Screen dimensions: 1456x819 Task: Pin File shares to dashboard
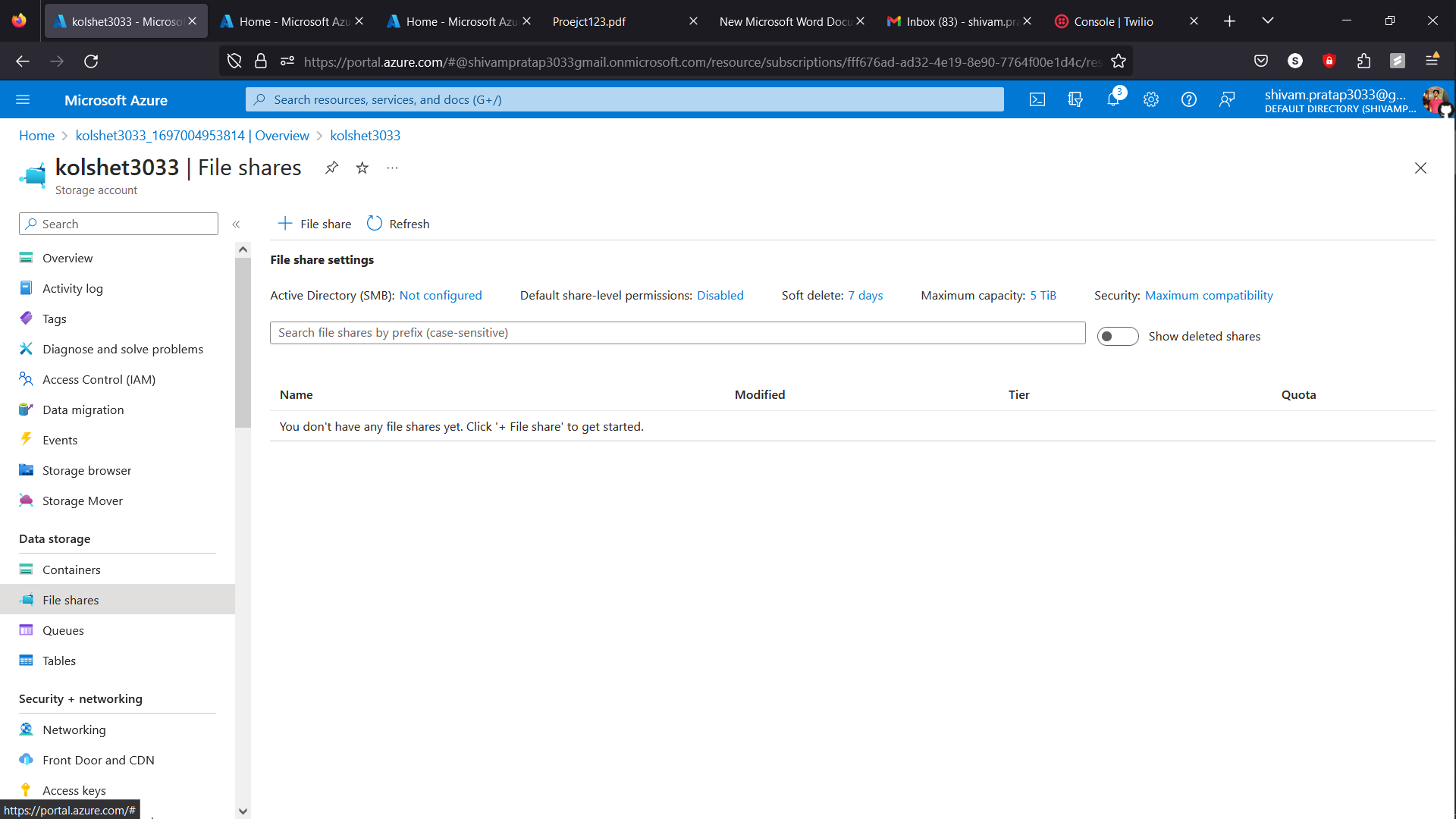point(331,168)
